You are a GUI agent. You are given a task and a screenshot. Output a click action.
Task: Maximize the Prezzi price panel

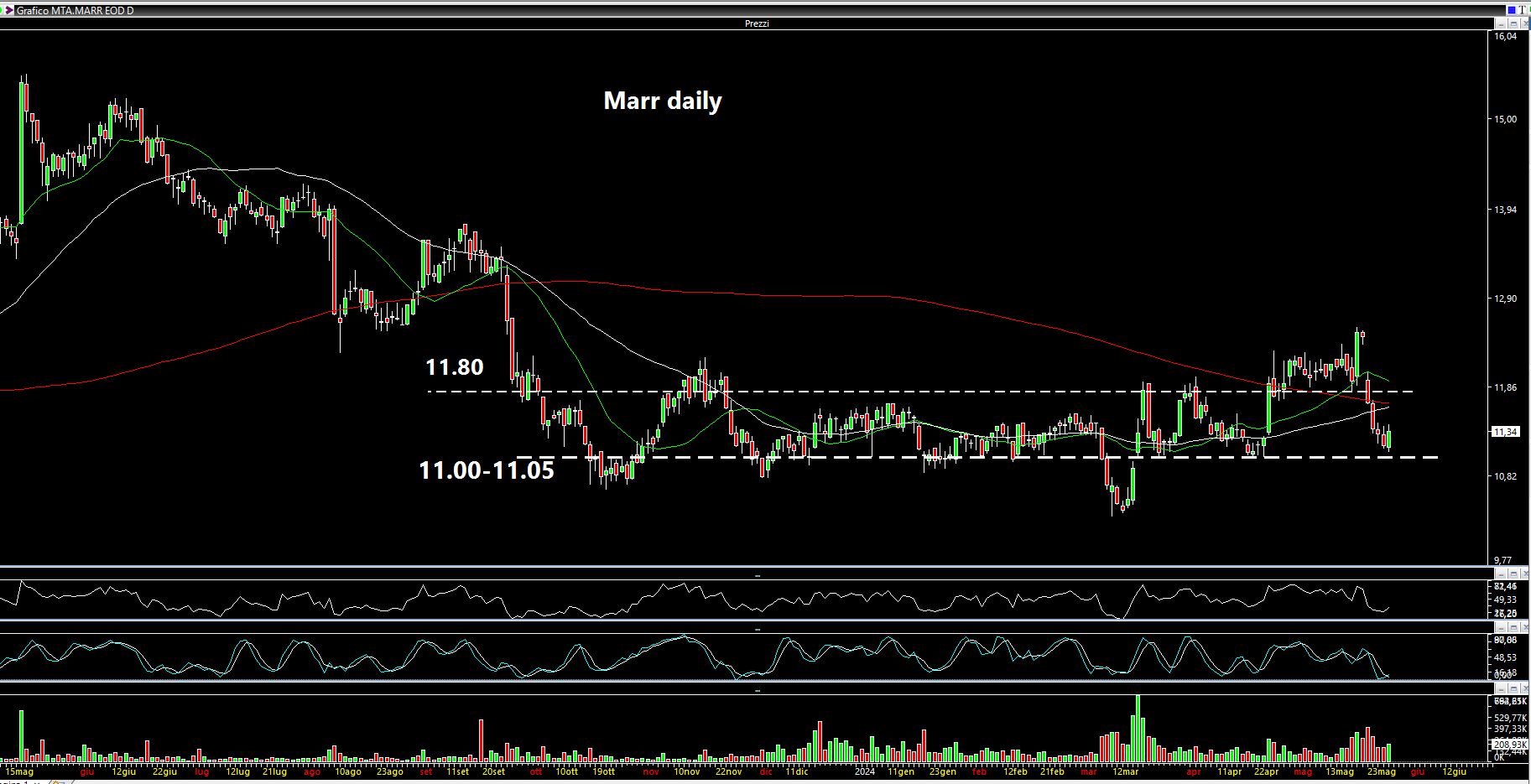(x=1513, y=23)
